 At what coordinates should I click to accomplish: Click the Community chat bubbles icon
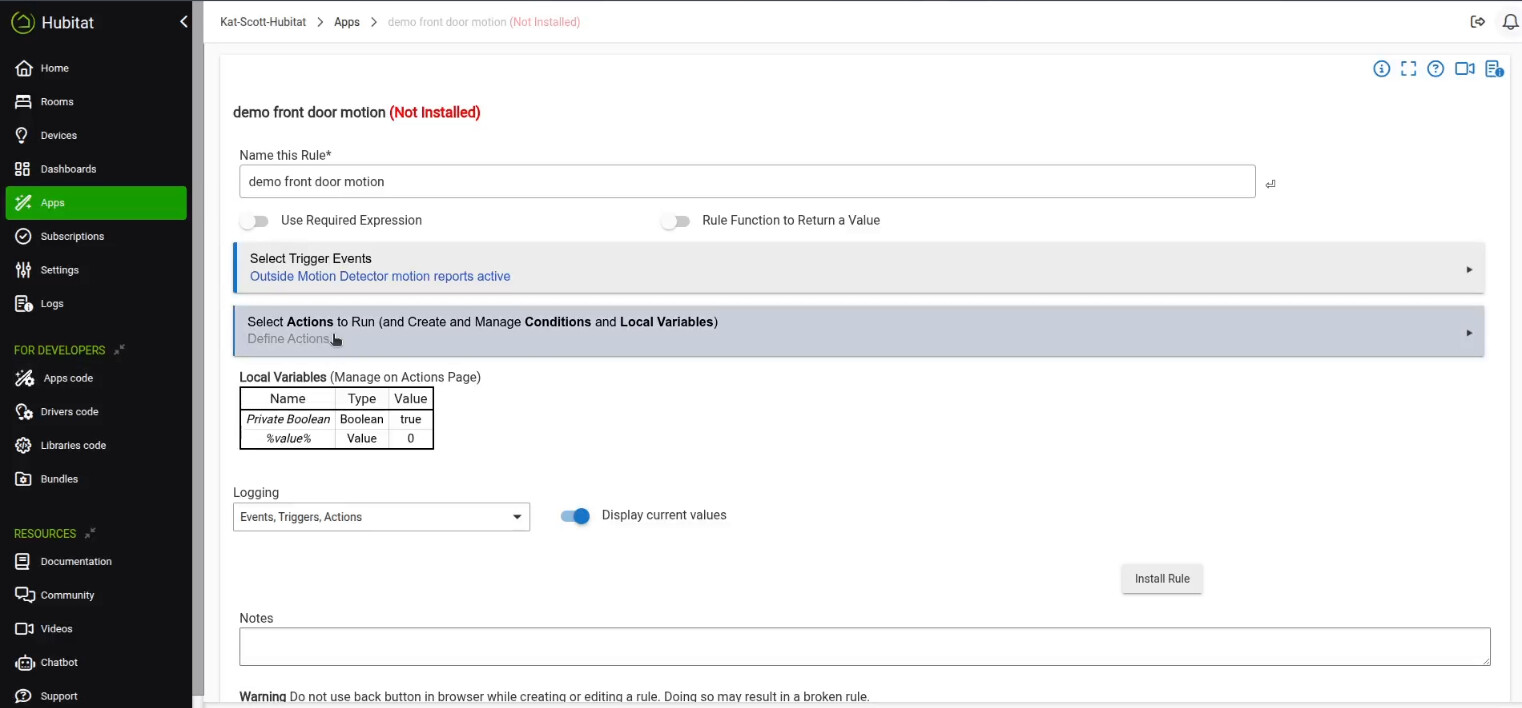[24, 595]
